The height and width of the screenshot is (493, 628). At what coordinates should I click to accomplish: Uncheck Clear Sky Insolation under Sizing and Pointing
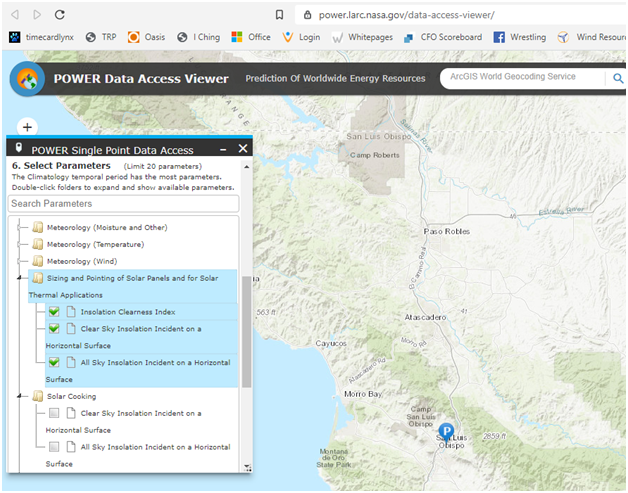(x=54, y=328)
